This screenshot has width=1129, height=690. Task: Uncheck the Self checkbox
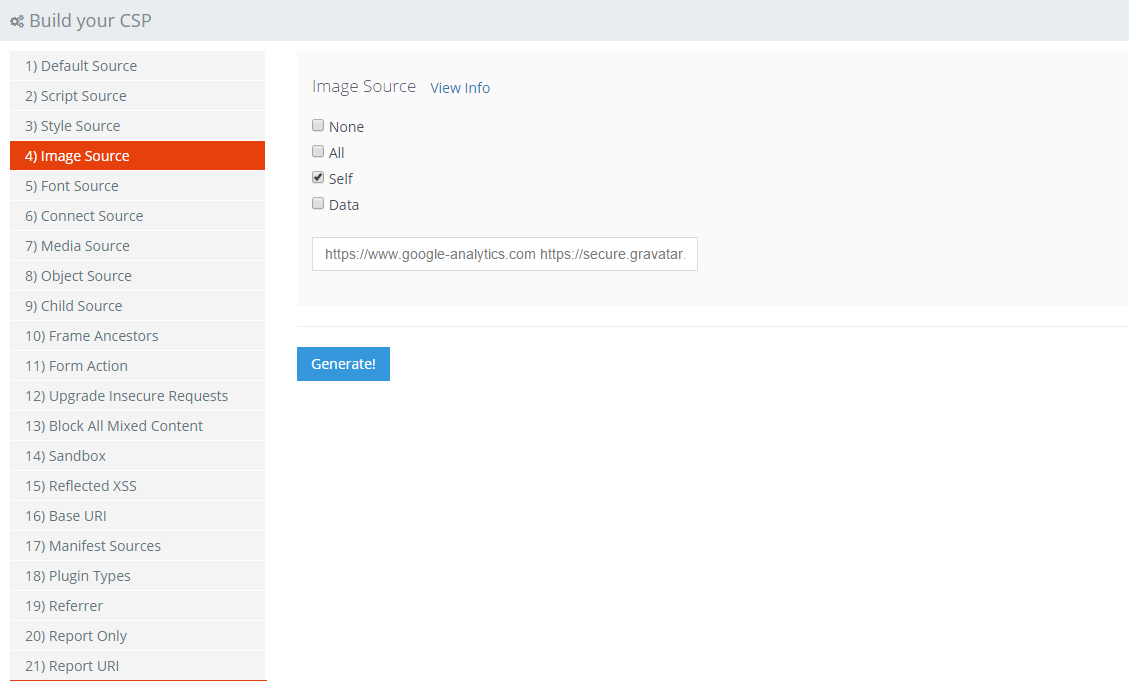click(318, 178)
